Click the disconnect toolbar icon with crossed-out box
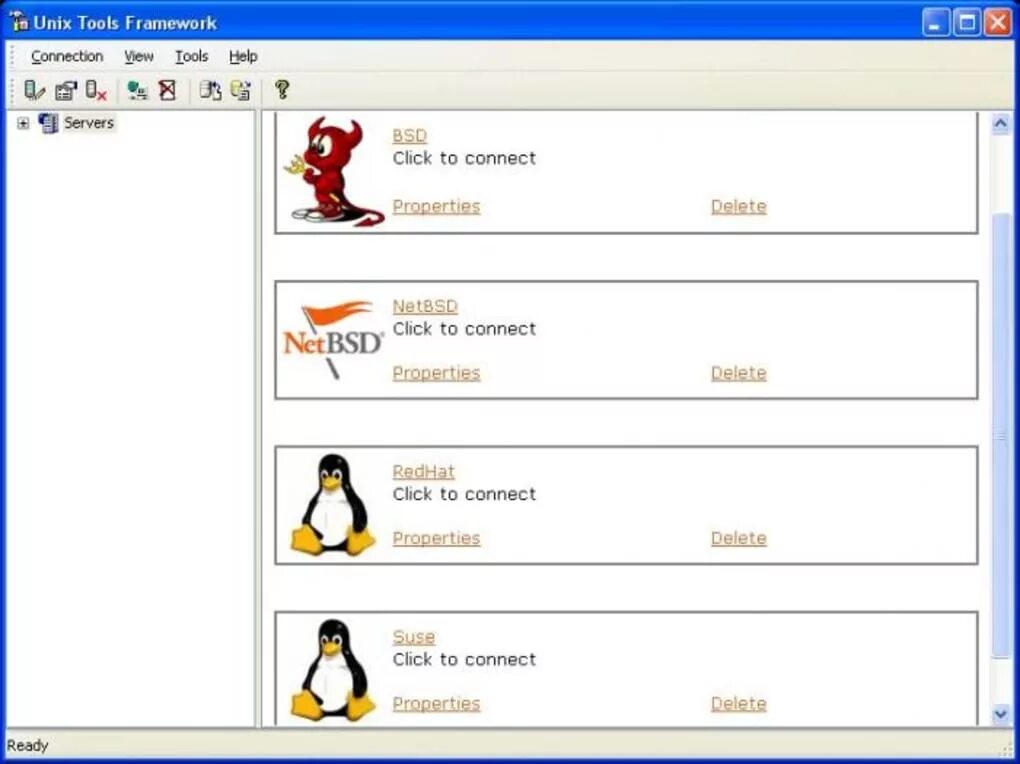This screenshot has width=1020, height=764. pos(168,90)
